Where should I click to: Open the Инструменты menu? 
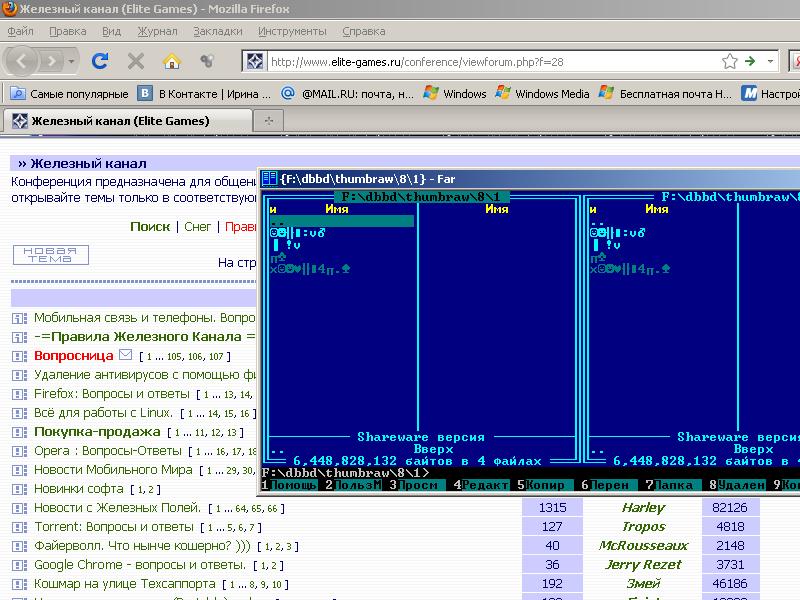[292, 31]
